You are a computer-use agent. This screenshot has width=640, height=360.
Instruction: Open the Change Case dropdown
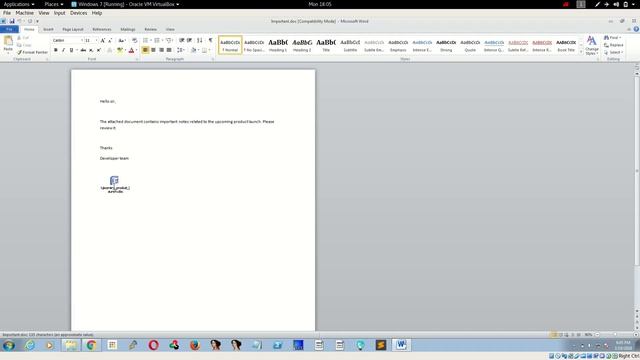122,40
